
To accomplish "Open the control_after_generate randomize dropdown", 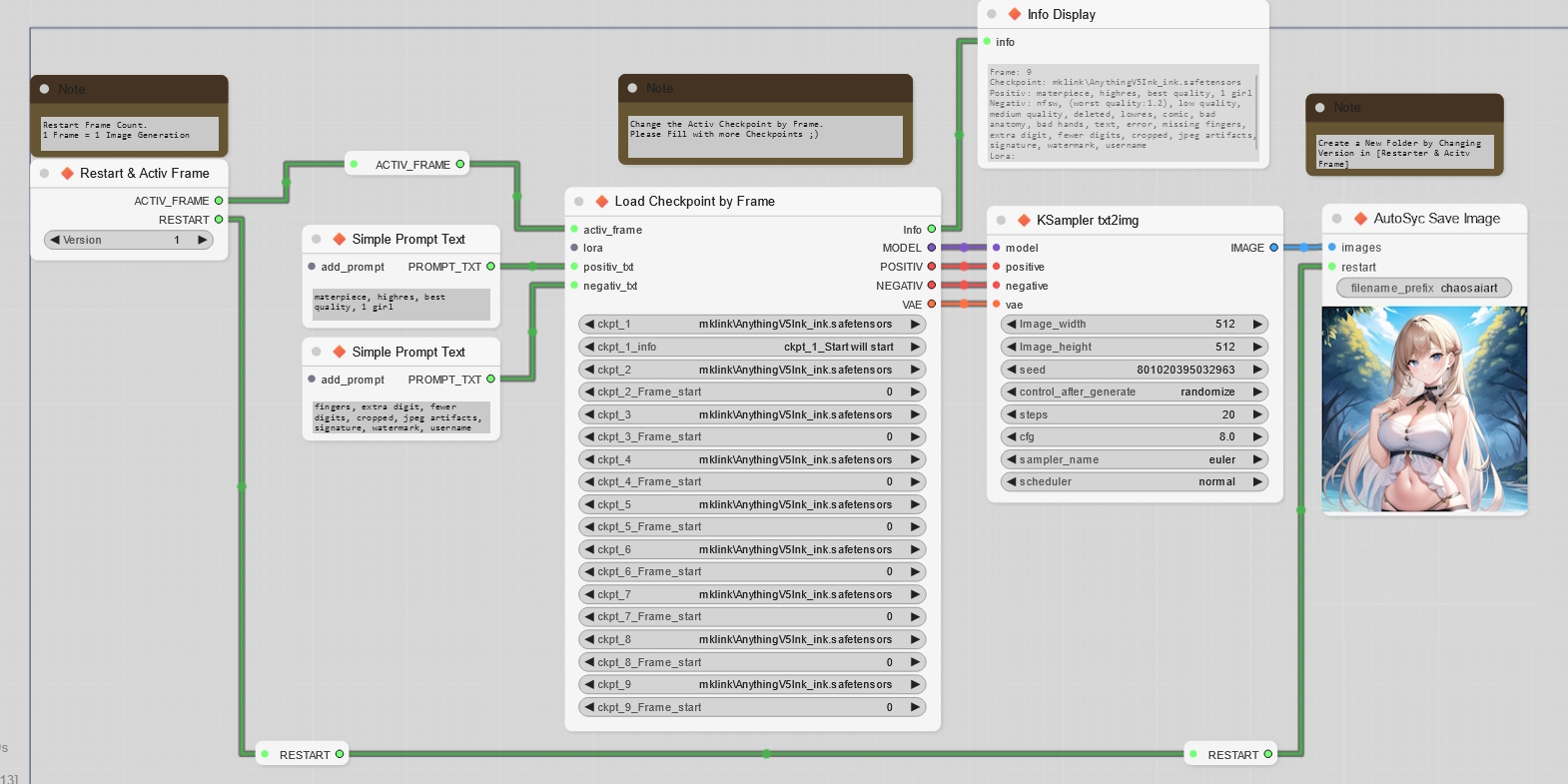I will [x=1134, y=392].
